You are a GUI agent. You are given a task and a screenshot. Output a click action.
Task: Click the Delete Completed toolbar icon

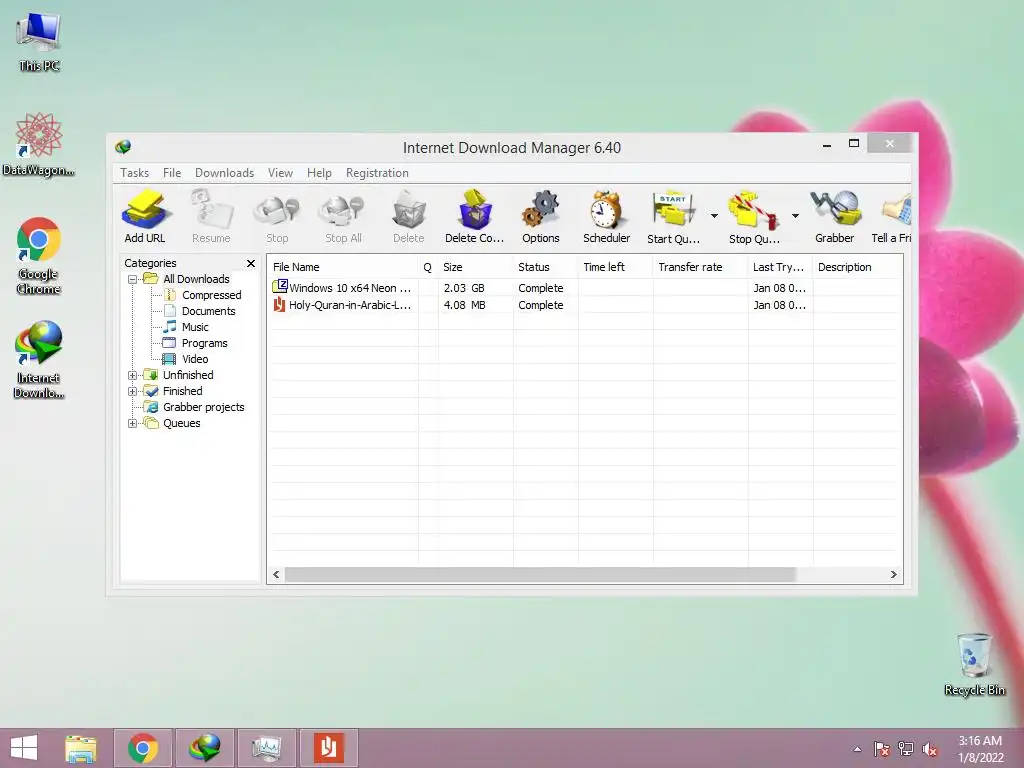475,217
